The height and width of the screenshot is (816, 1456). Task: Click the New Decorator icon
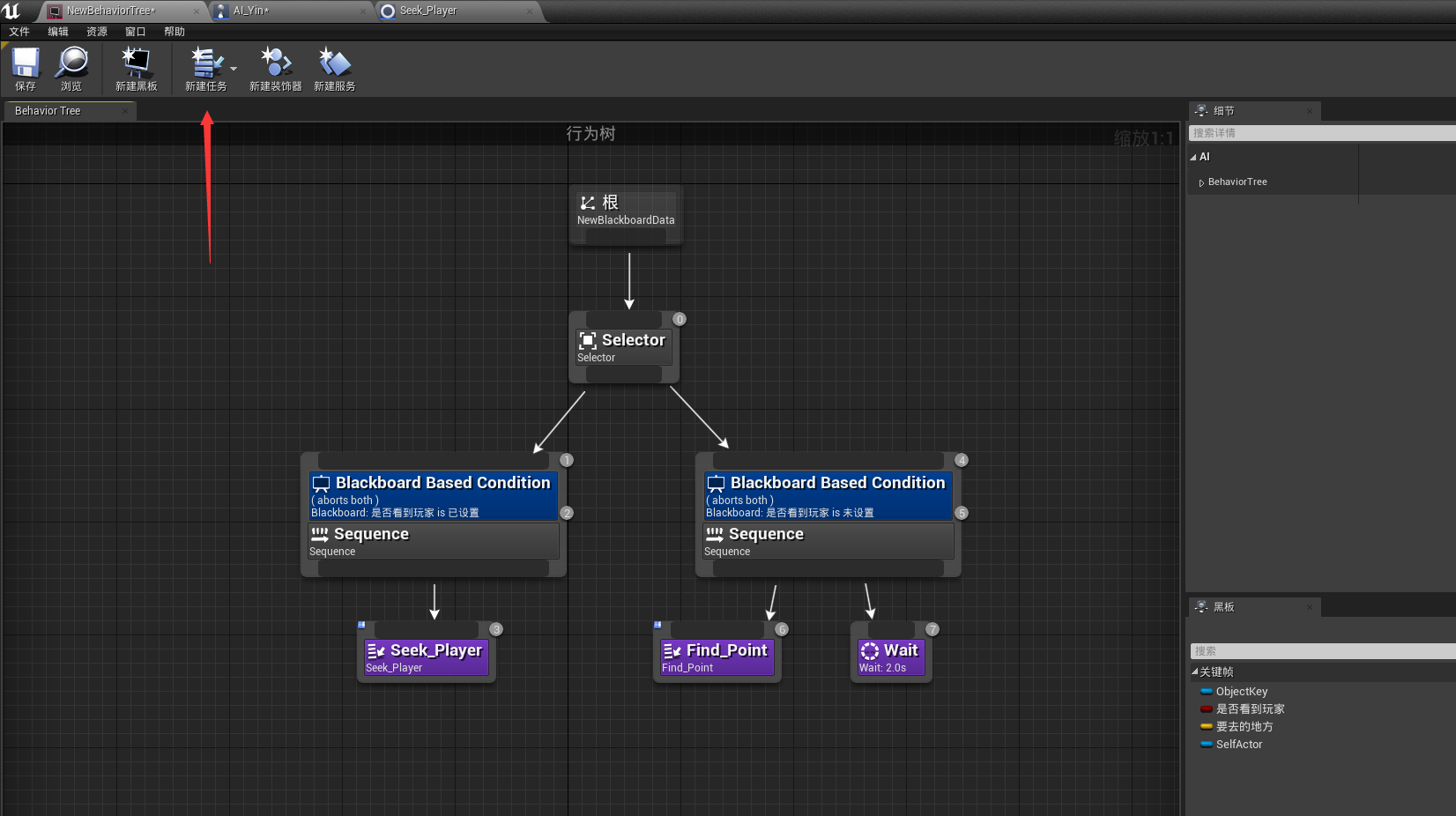coord(275,64)
